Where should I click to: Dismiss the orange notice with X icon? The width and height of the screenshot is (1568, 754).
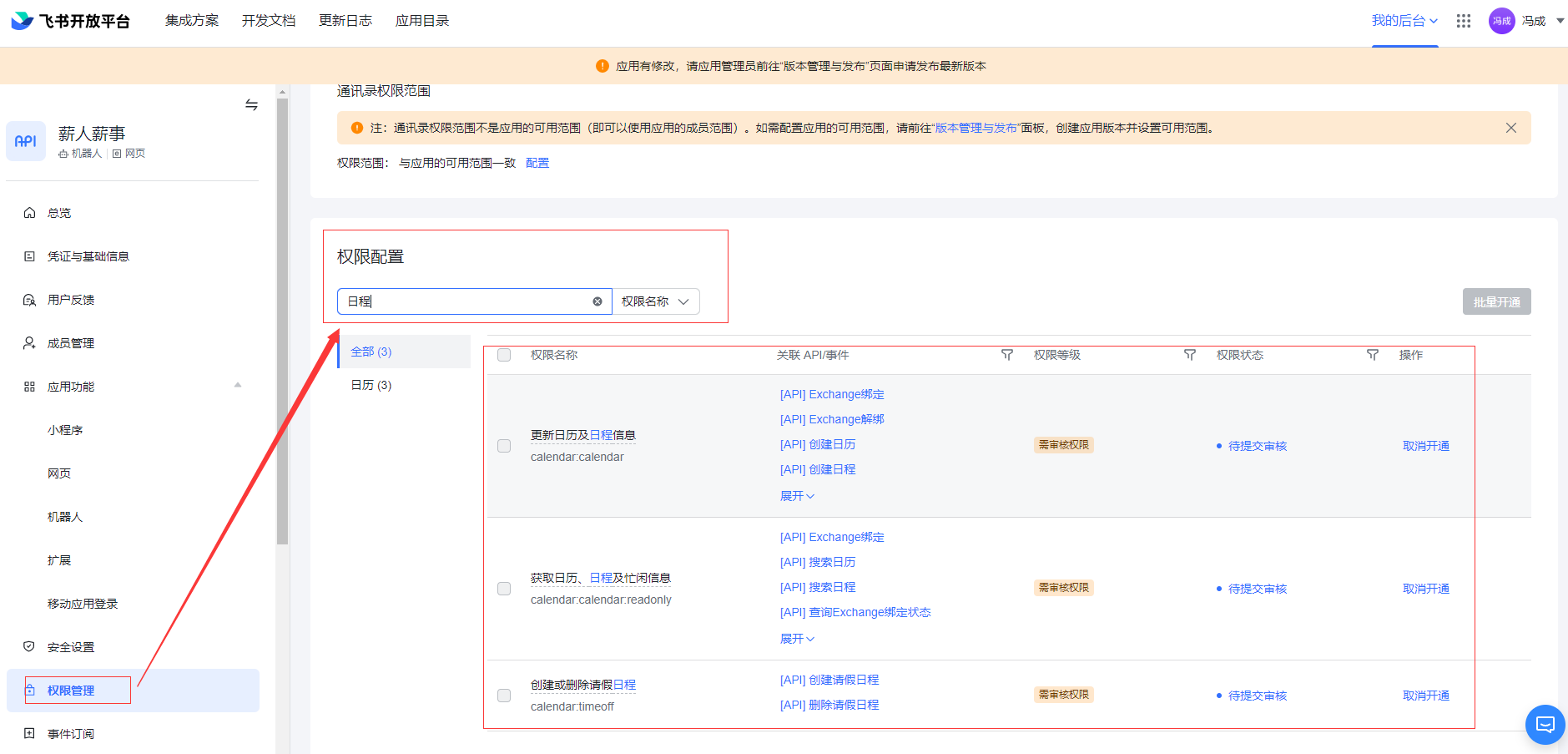point(1510,128)
